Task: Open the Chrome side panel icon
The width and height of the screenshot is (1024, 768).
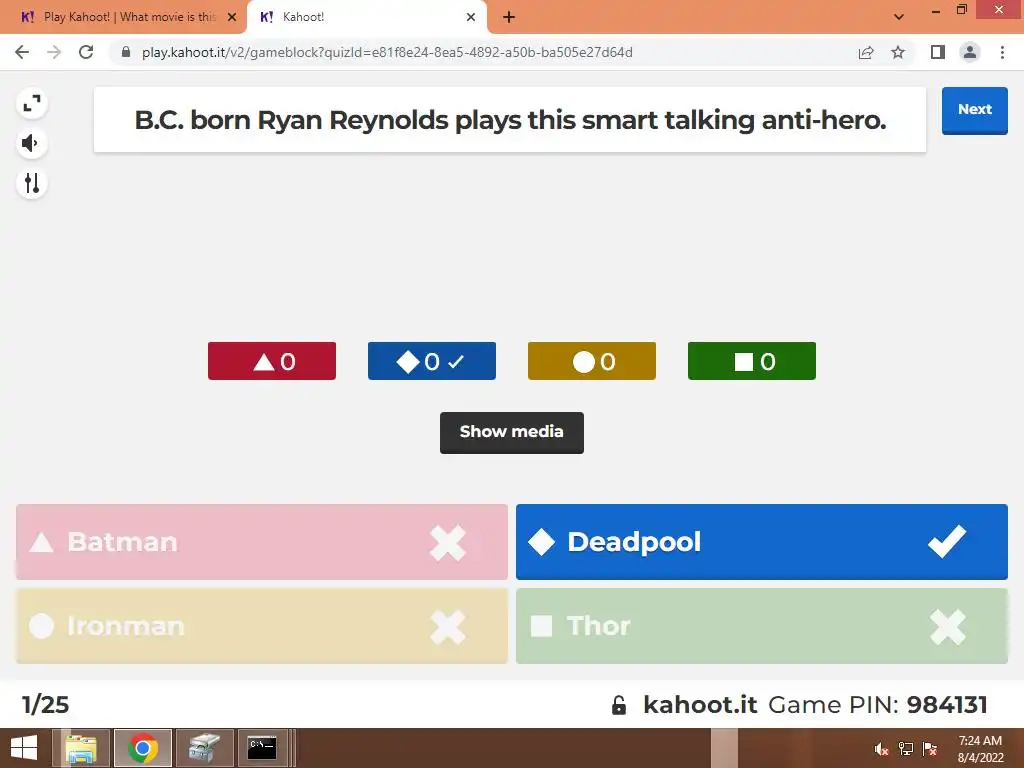Action: coord(938,52)
